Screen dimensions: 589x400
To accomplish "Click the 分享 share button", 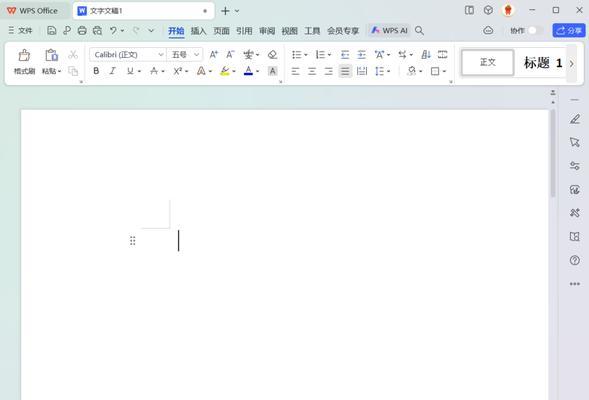I will [x=569, y=30].
